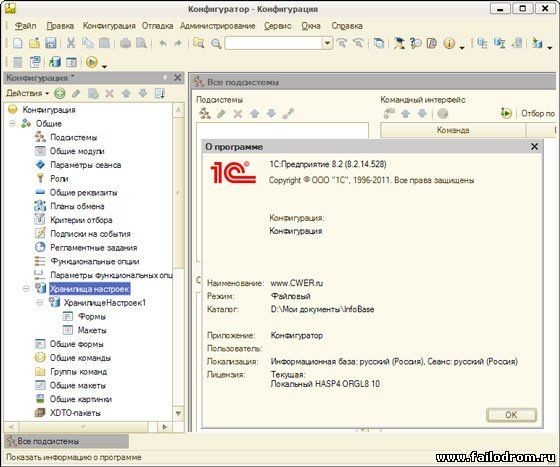Select XDTO-пакеты in the tree
560x467 pixels.
coord(75,413)
